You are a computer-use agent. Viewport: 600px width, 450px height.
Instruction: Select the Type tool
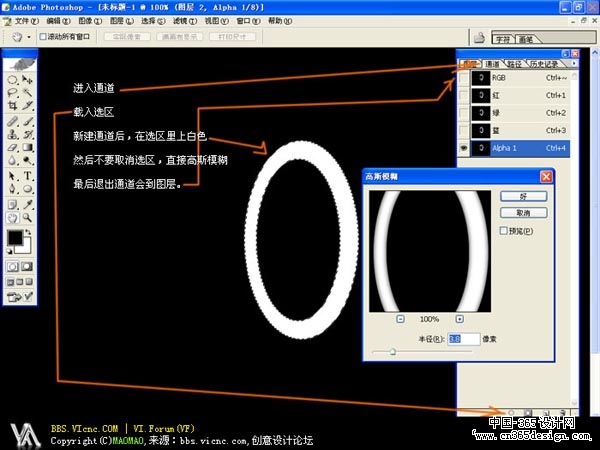(27, 176)
